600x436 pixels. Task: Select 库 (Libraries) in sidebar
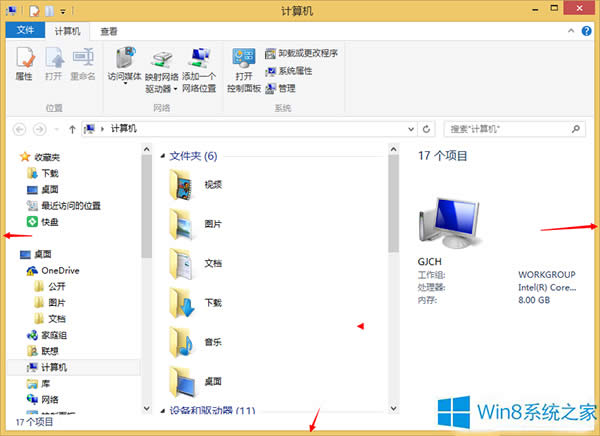(38, 384)
